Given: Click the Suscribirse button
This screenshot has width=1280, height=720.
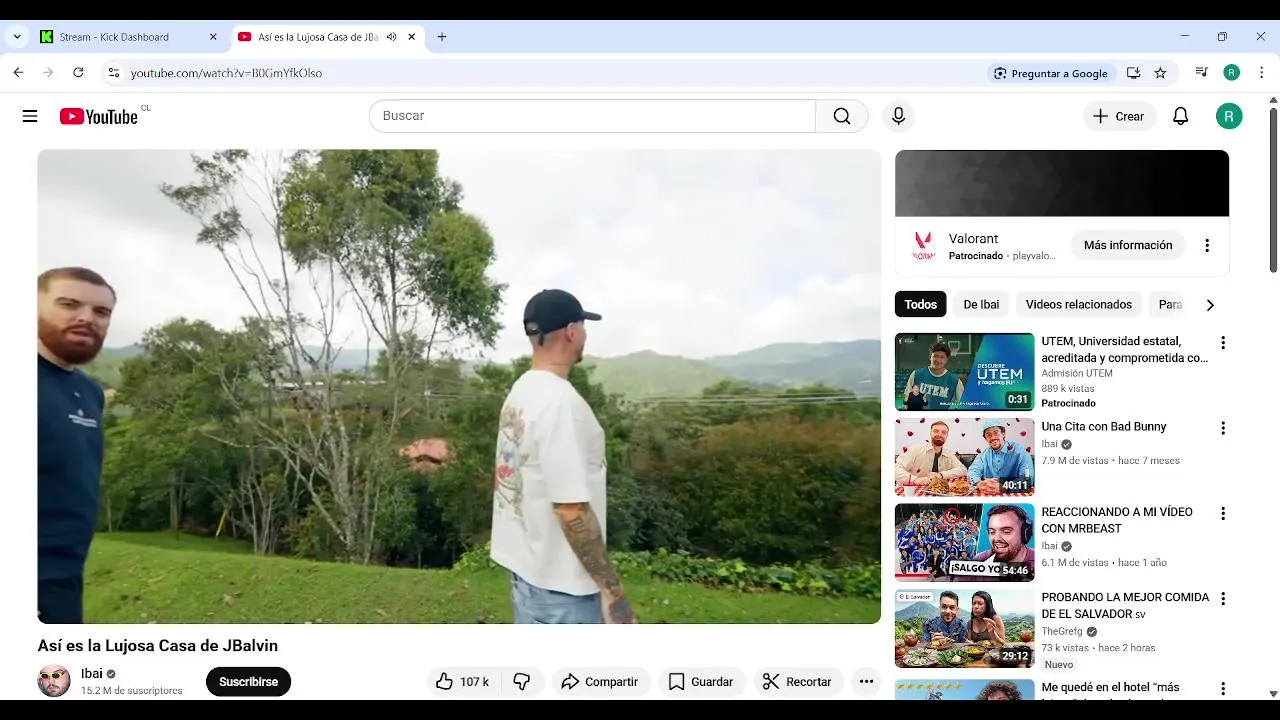Looking at the screenshot, I should coord(248,682).
